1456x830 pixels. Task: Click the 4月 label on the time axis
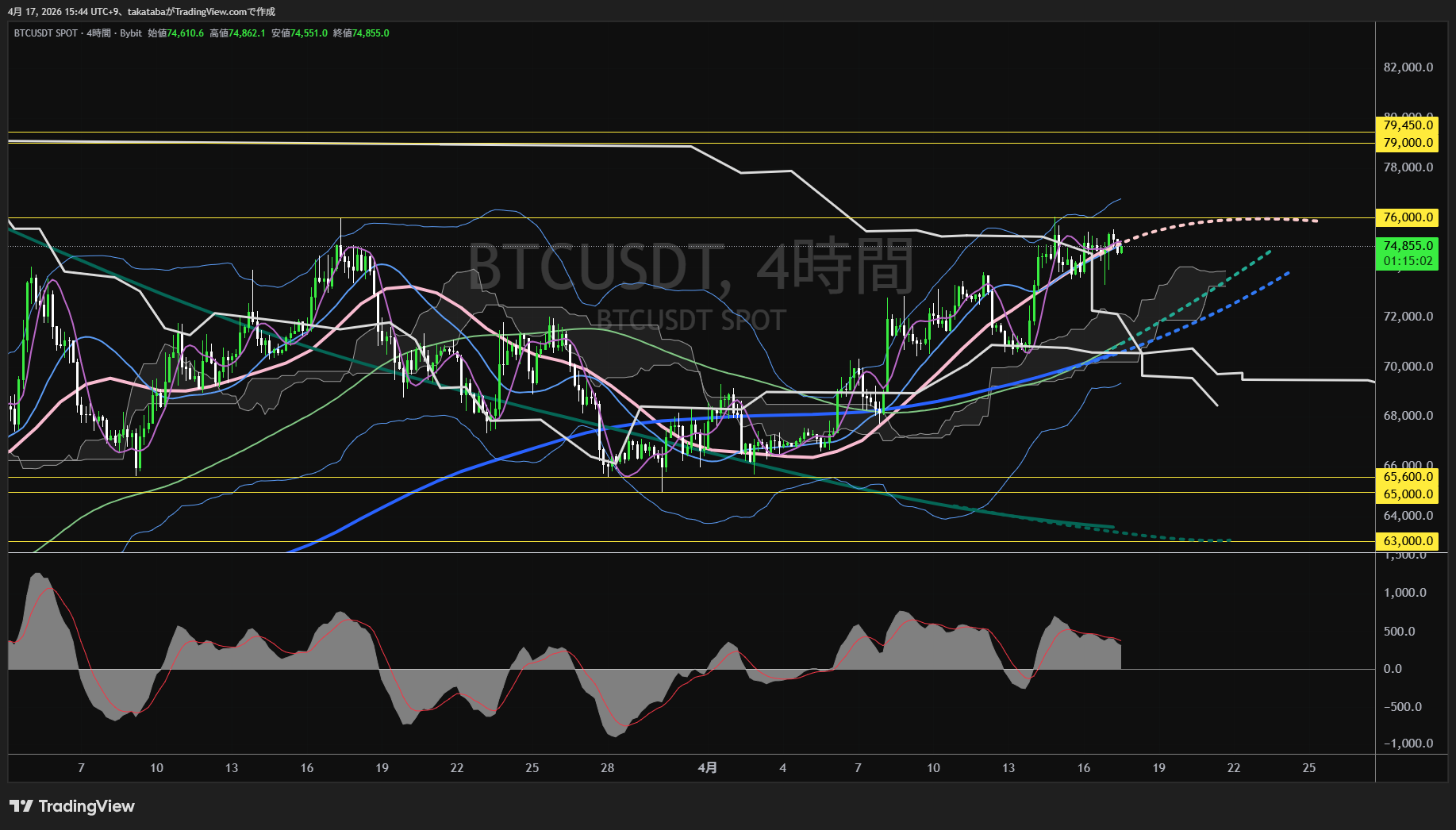[x=709, y=767]
